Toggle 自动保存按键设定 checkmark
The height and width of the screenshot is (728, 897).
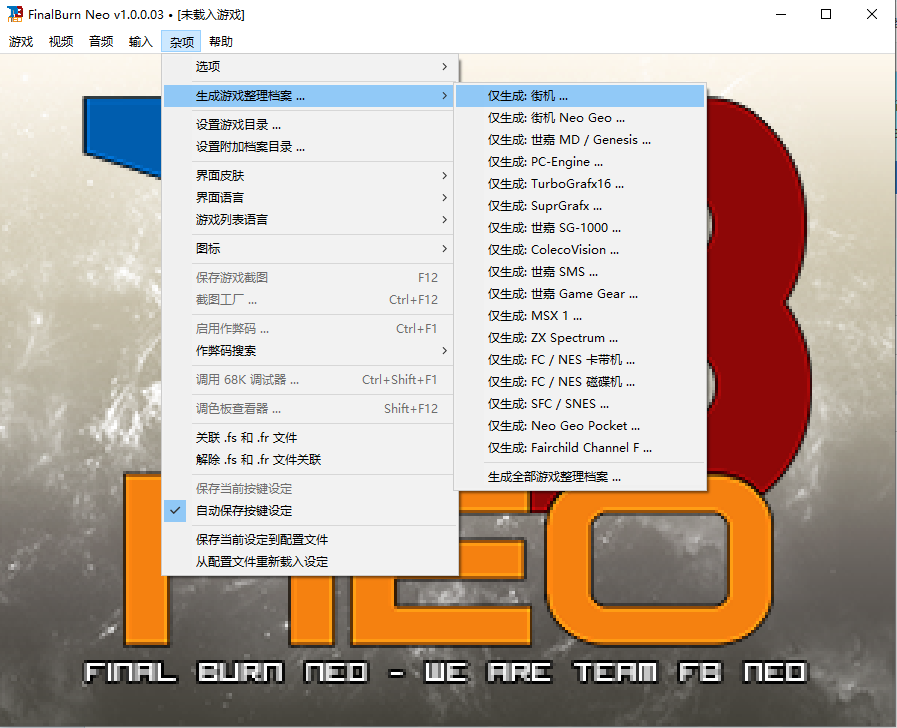311,511
